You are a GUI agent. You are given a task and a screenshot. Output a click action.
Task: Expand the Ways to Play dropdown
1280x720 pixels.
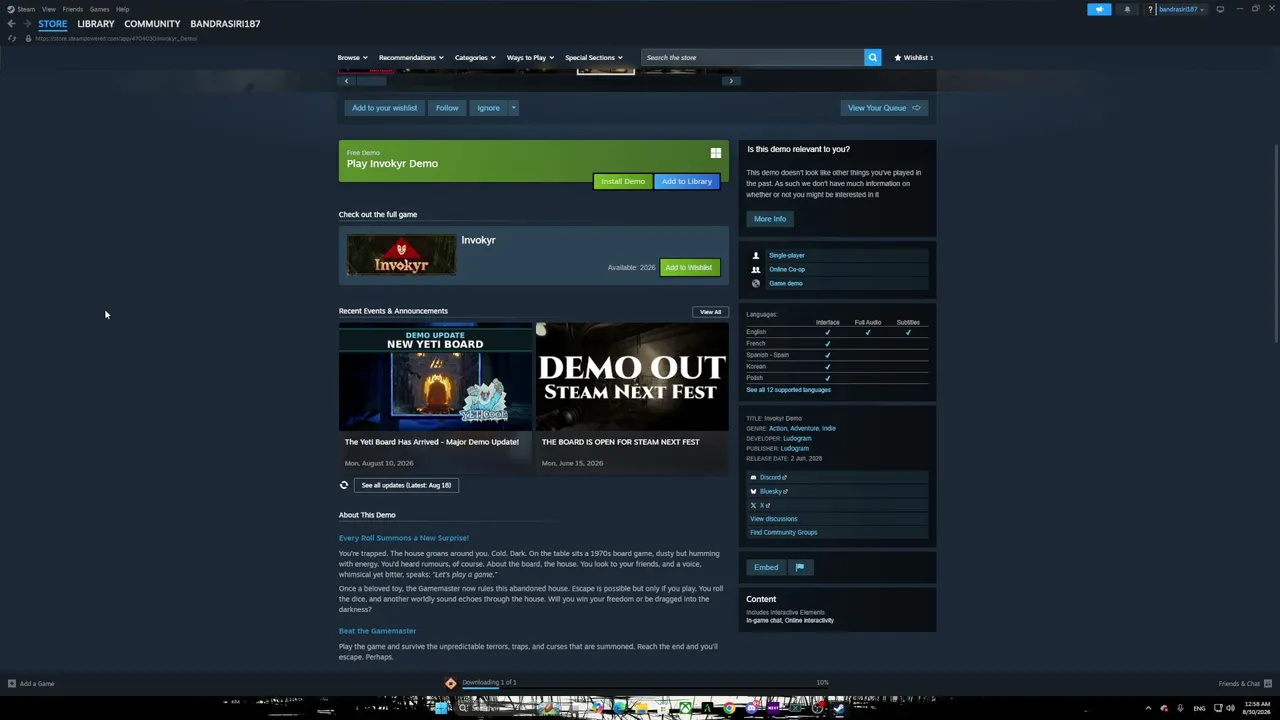tap(530, 58)
